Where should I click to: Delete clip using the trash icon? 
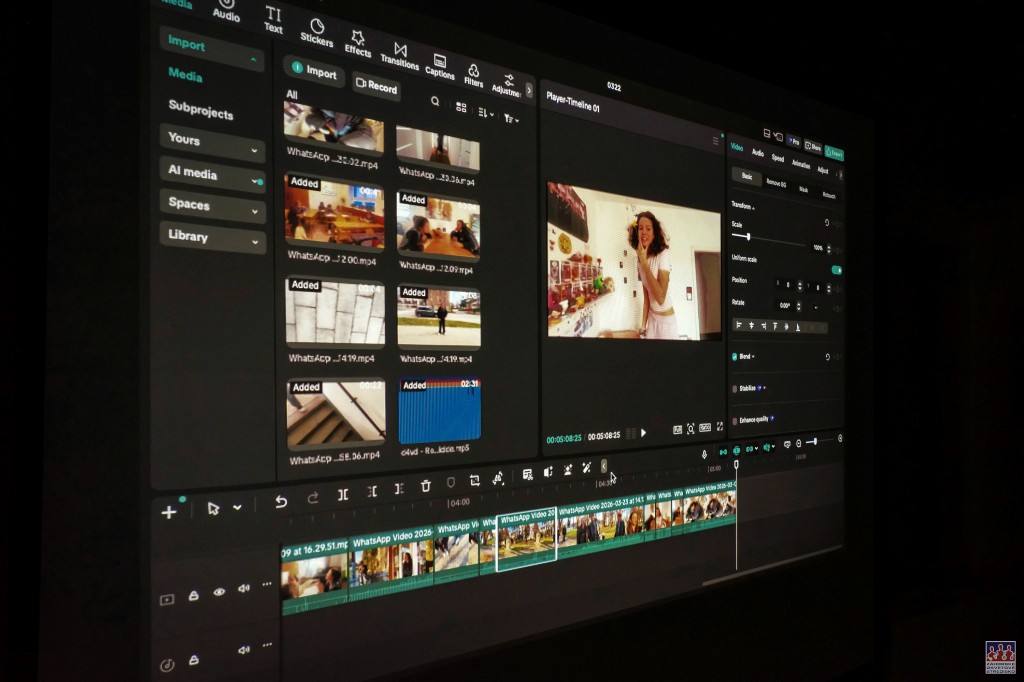pos(426,486)
